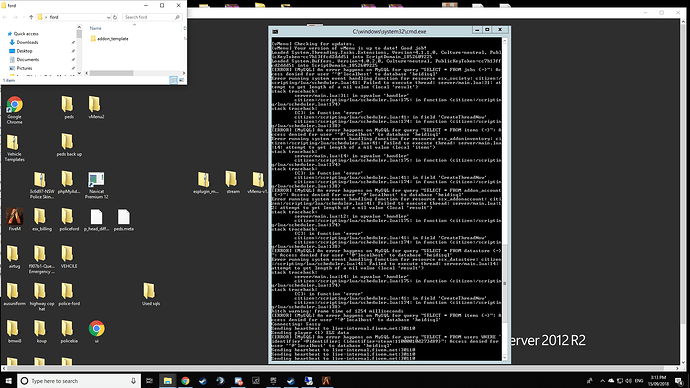690x388 pixels.
Task: Select Navicat Premium 12 shortcut icon
Action: pyautogui.click(x=96, y=185)
